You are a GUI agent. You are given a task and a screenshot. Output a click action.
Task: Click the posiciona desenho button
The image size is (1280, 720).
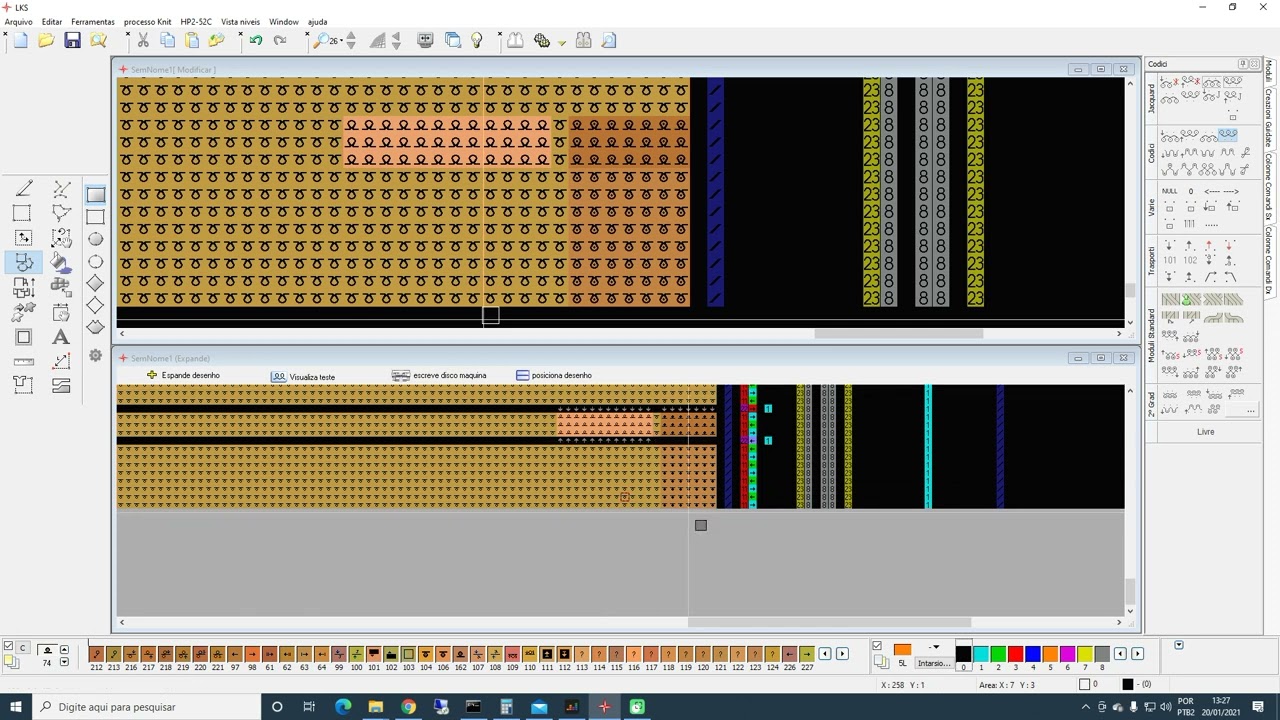(x=554, y=375)
